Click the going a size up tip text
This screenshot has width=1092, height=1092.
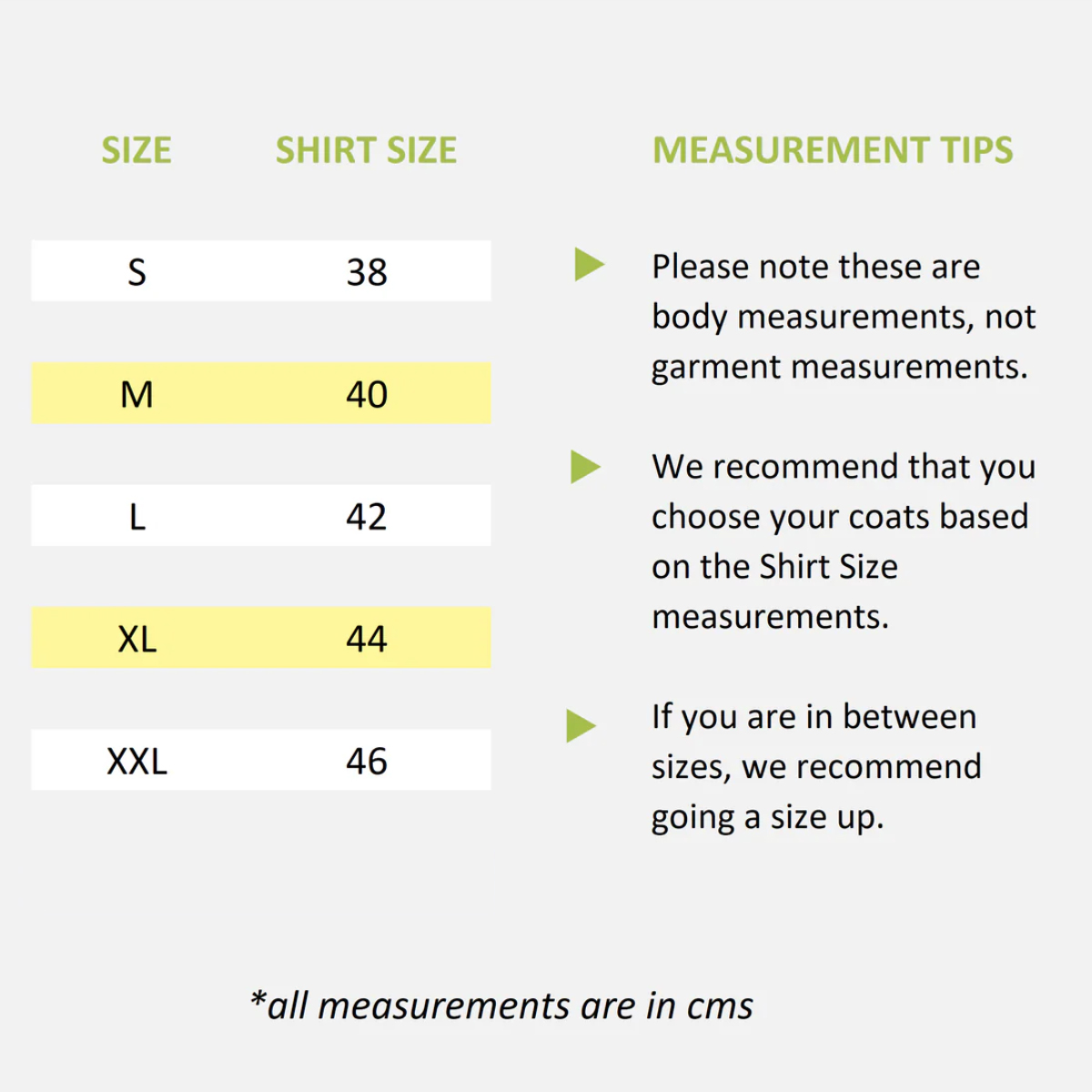tap(815, 766)
